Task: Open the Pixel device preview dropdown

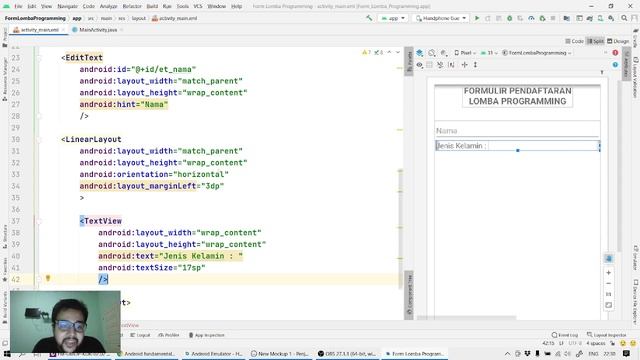Action: (465, 53)
